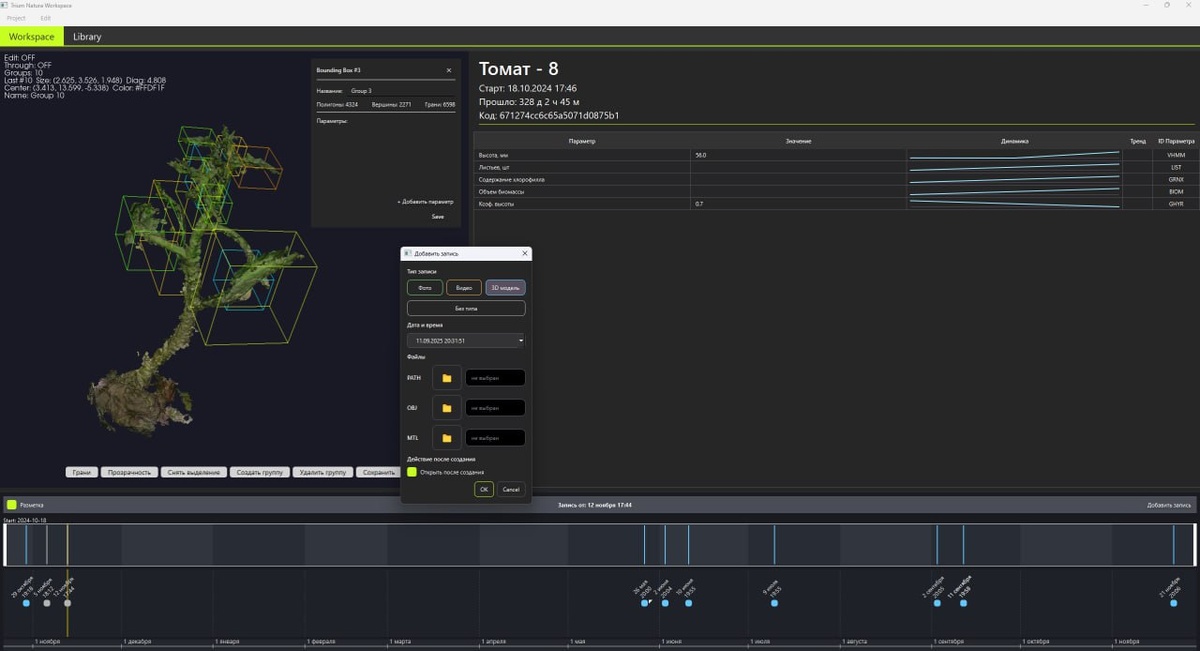The width and height of the screenshot is (1200, 651).
Task: Select the Фото record type
Action: [425, 287]
